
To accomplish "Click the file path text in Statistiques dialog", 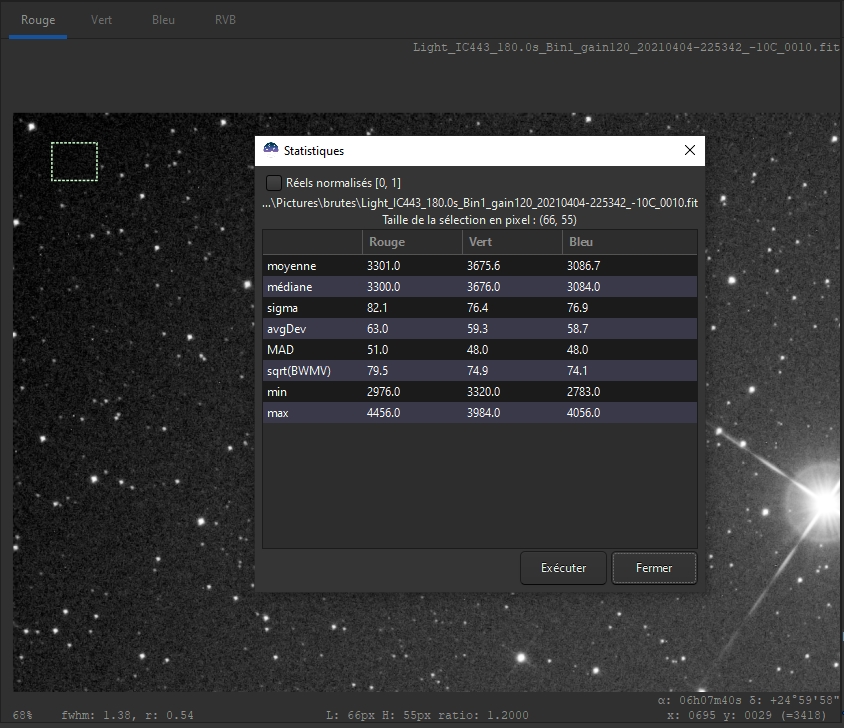I will pos(480,203).
